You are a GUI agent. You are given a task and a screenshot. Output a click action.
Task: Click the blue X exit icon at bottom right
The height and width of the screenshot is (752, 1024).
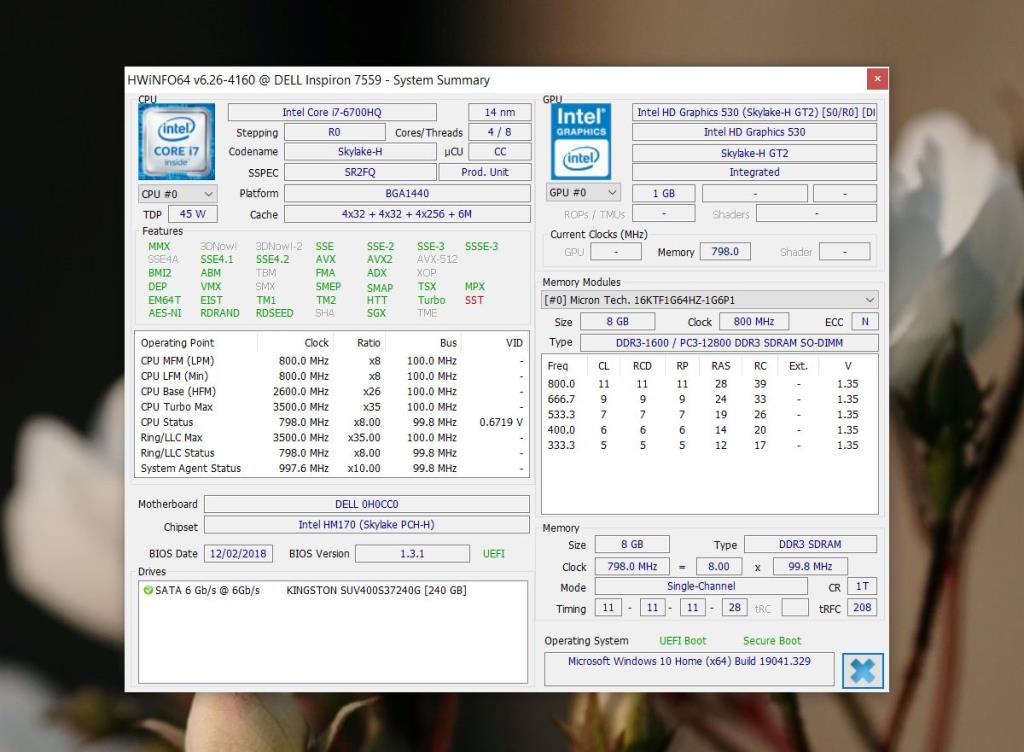[x=862, y=670]
